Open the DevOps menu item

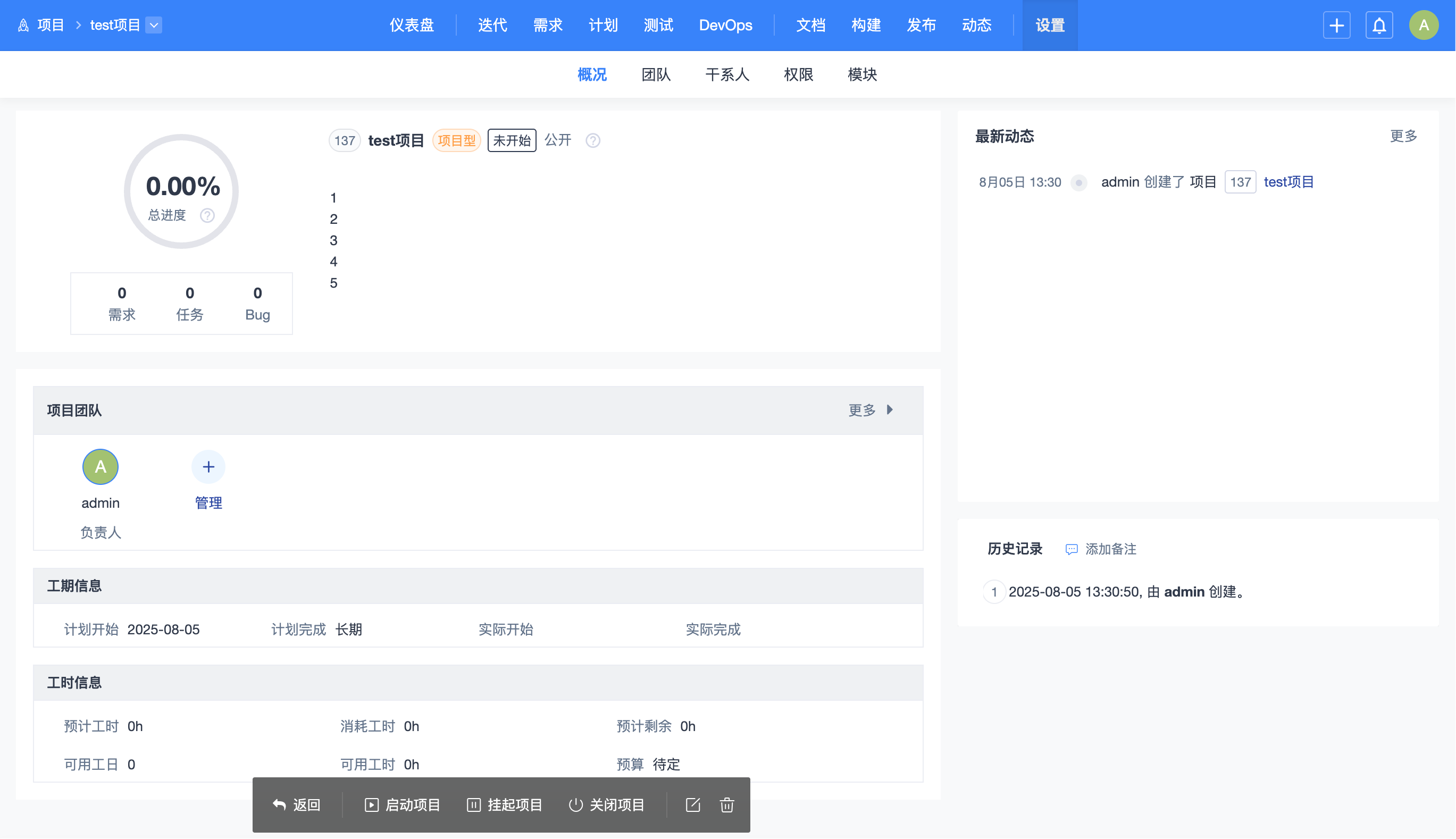725,26
